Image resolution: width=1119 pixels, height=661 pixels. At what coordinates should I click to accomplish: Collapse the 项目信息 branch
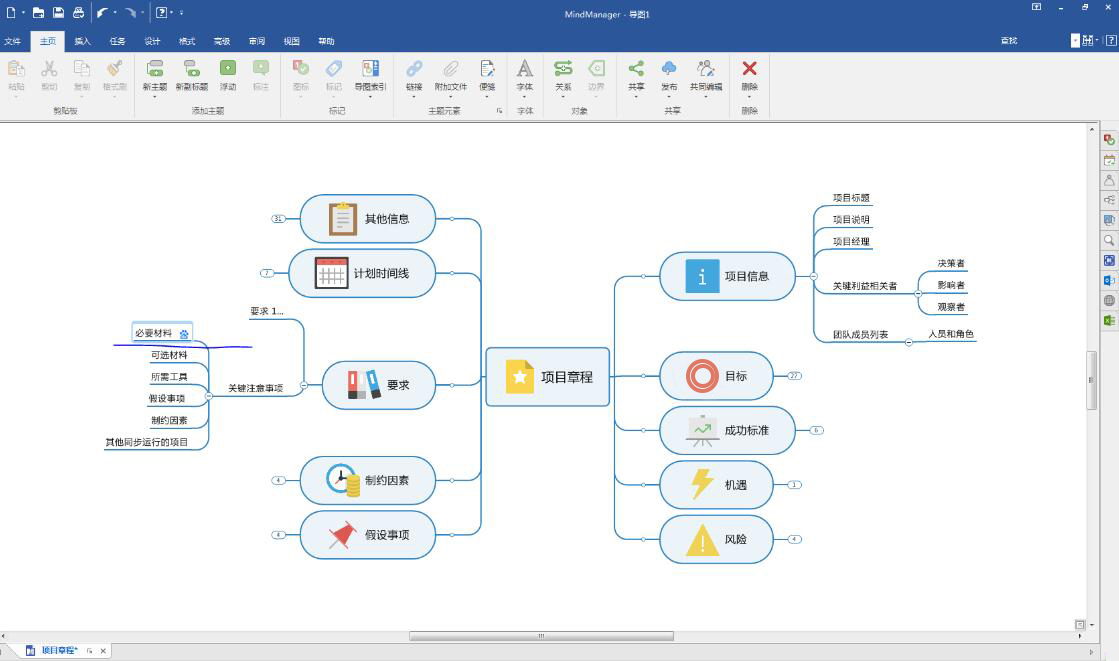(813, 276)
